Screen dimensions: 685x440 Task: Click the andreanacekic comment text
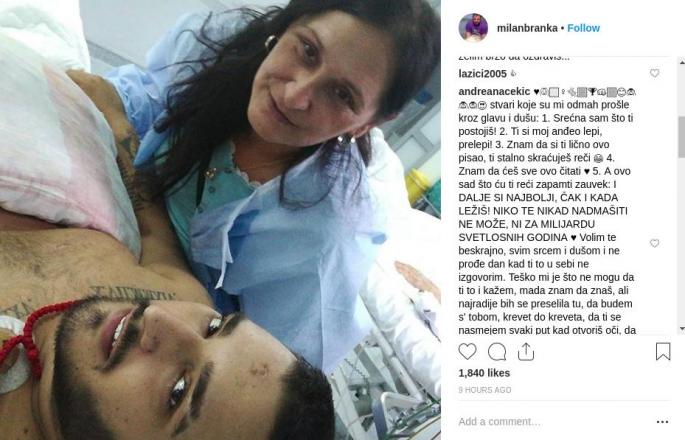pyautogui.click(x=546, y=211)
